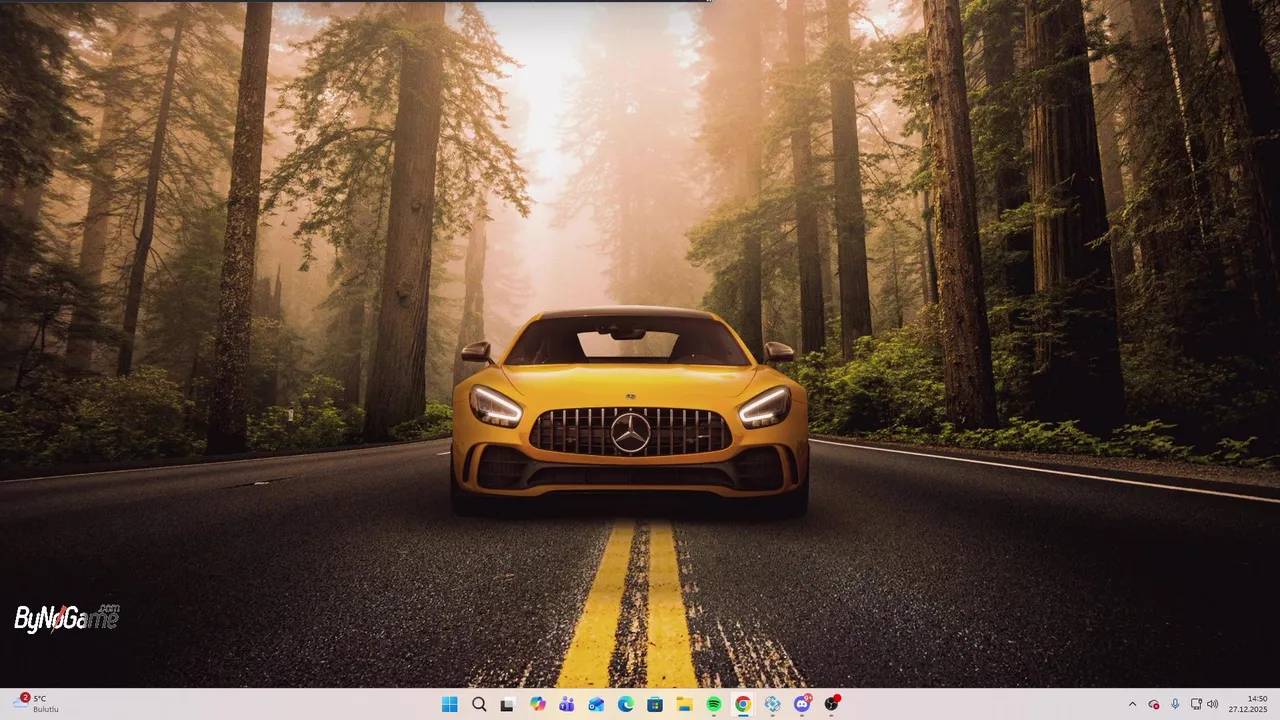The image size is (1280, 720).
Task: Open OneDrive sync error tray icon
Action: point(1154,704)
